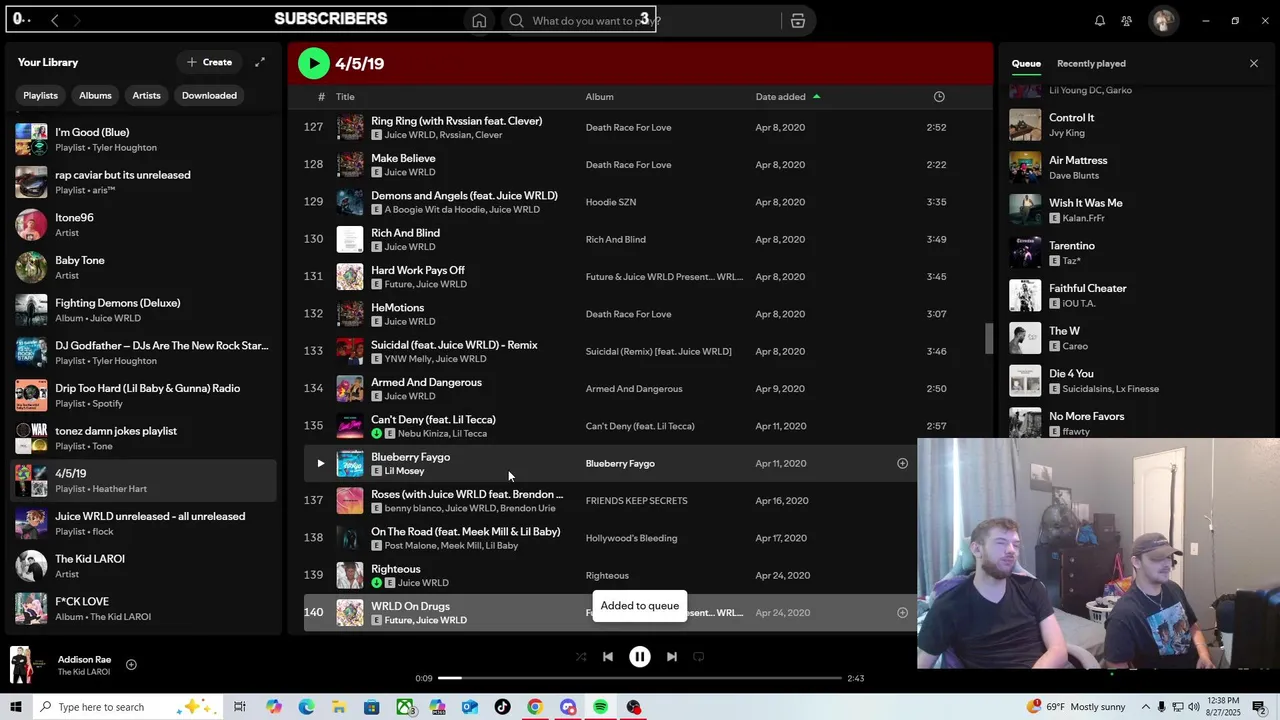Go to Spotify Home via the house icon
The width and height of the screenshot is (1280, 720).
point(479,21)
